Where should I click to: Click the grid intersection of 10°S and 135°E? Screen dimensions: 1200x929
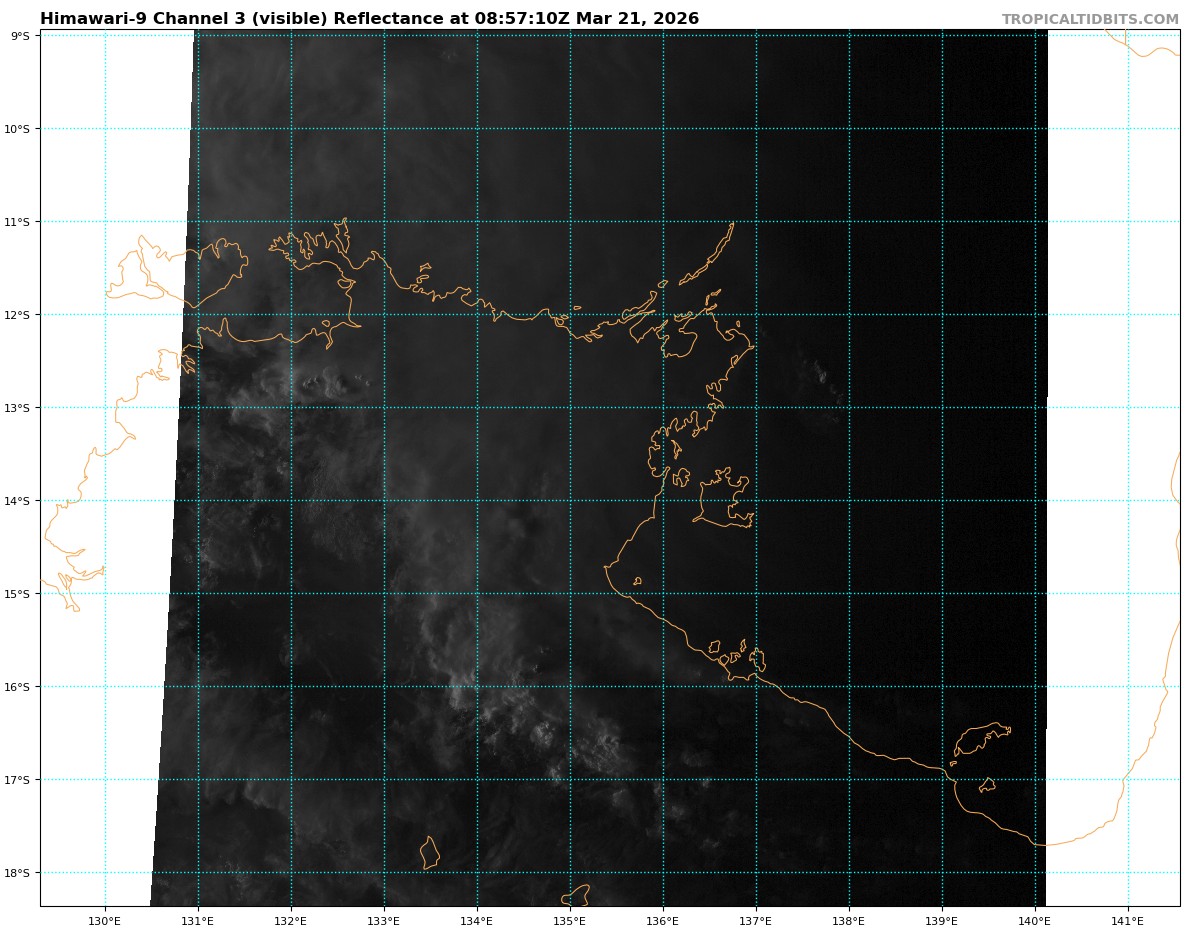pos(570,129)
